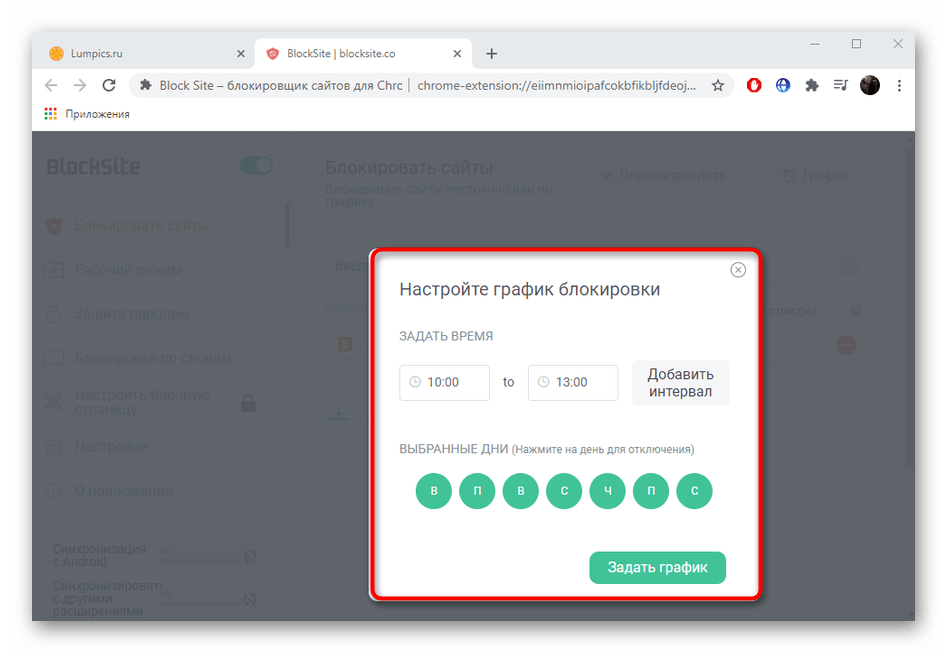Bookmark this page with star icon

[718, 86]
